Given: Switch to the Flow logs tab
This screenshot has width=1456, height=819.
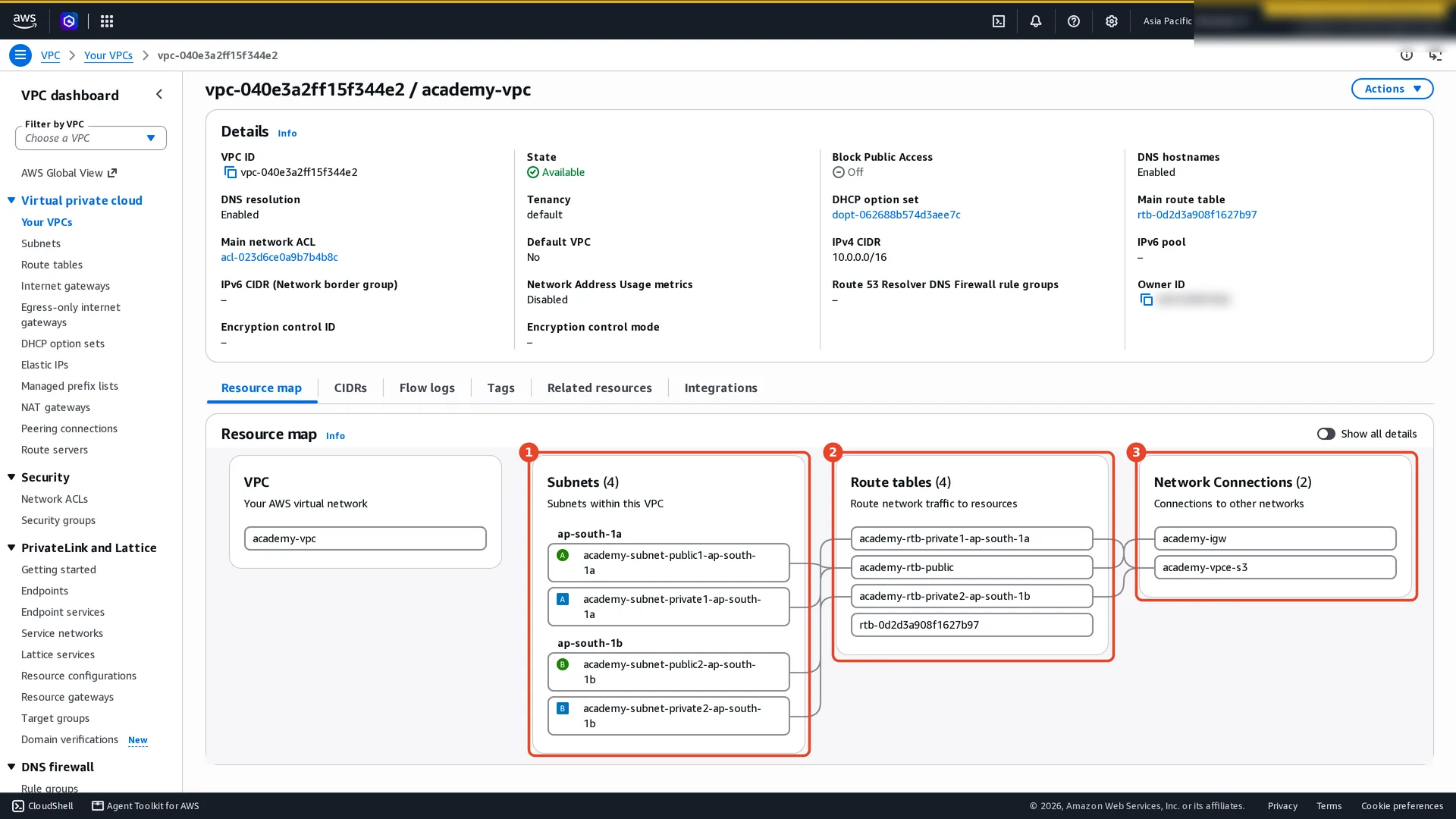Looking at the screenshot, I should click(427, 388).
